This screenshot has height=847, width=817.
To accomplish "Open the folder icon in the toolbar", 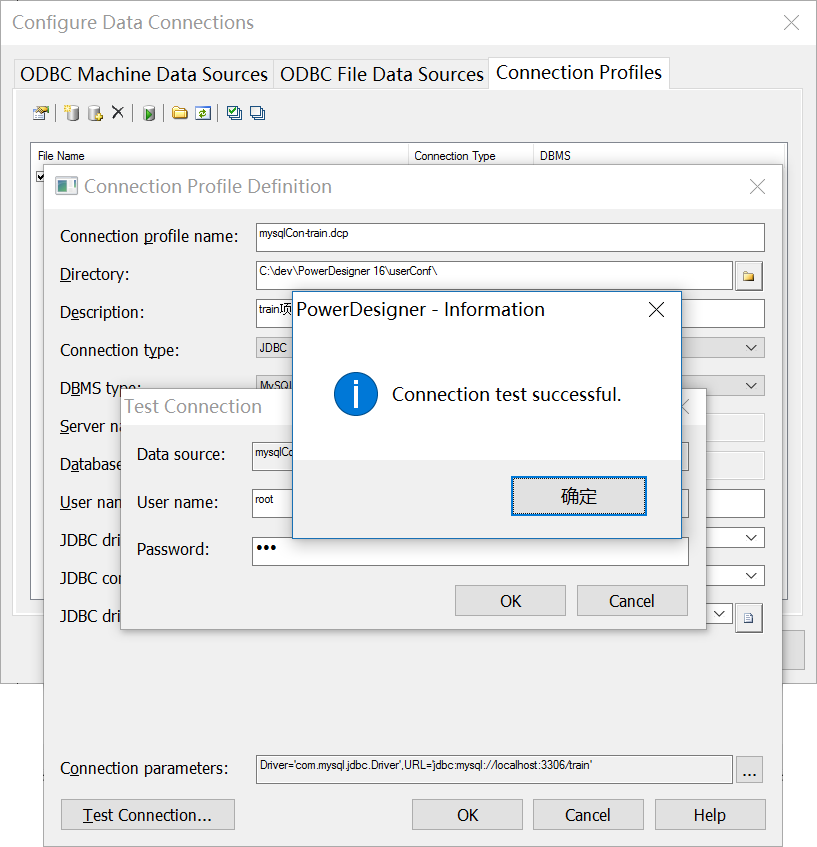I will [178, 112].
